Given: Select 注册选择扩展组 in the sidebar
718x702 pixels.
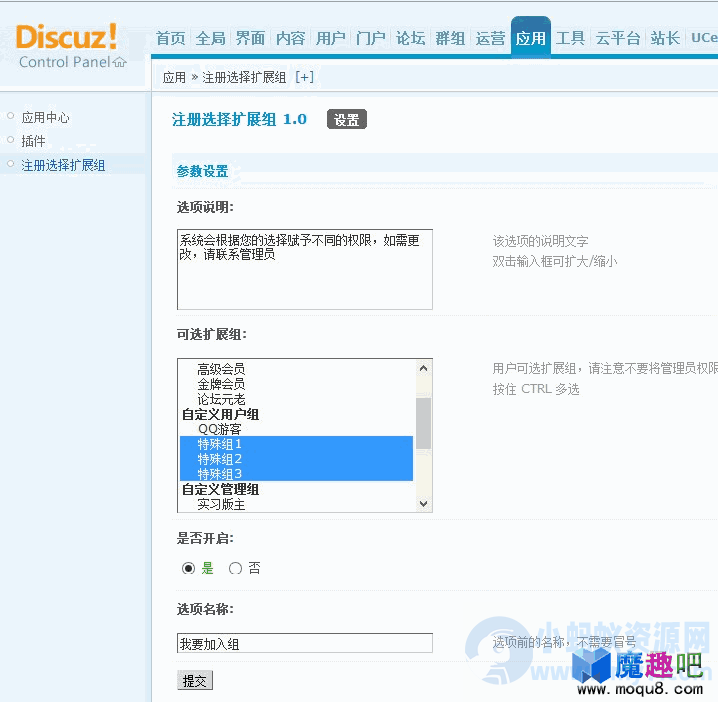Looking at the screenshot, I should (x=63, y=165).
